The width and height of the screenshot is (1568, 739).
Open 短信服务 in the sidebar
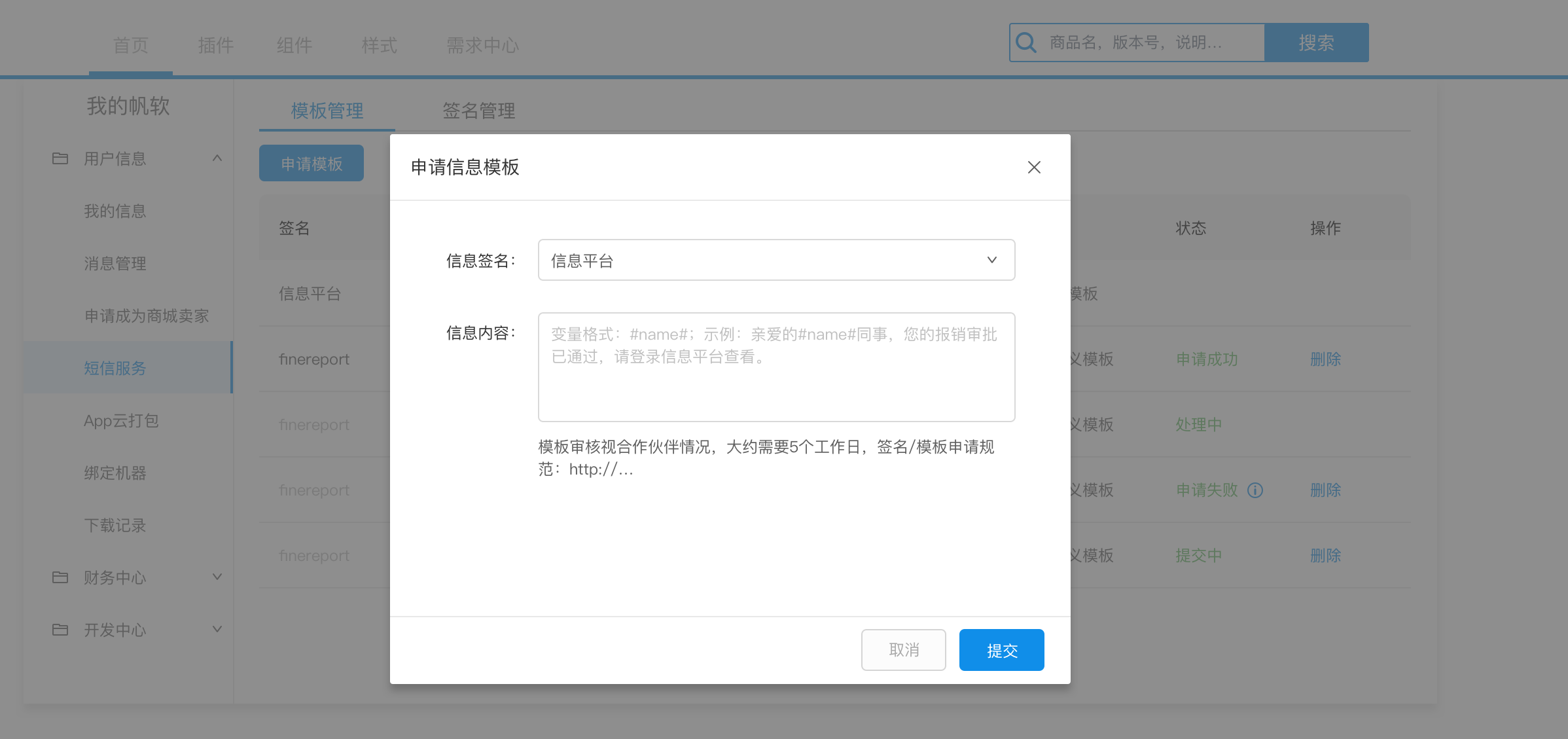(x=115, y=368)
